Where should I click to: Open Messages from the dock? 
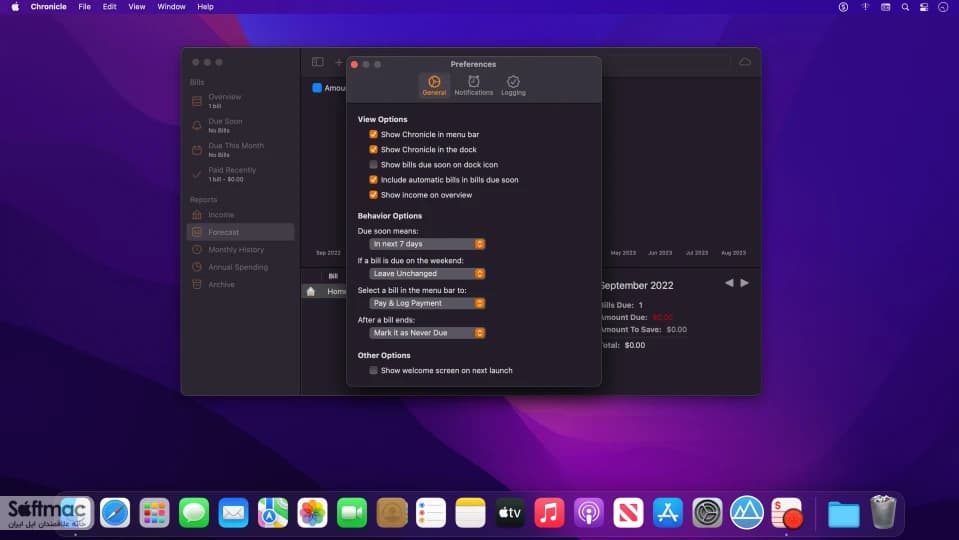point(194,512)
